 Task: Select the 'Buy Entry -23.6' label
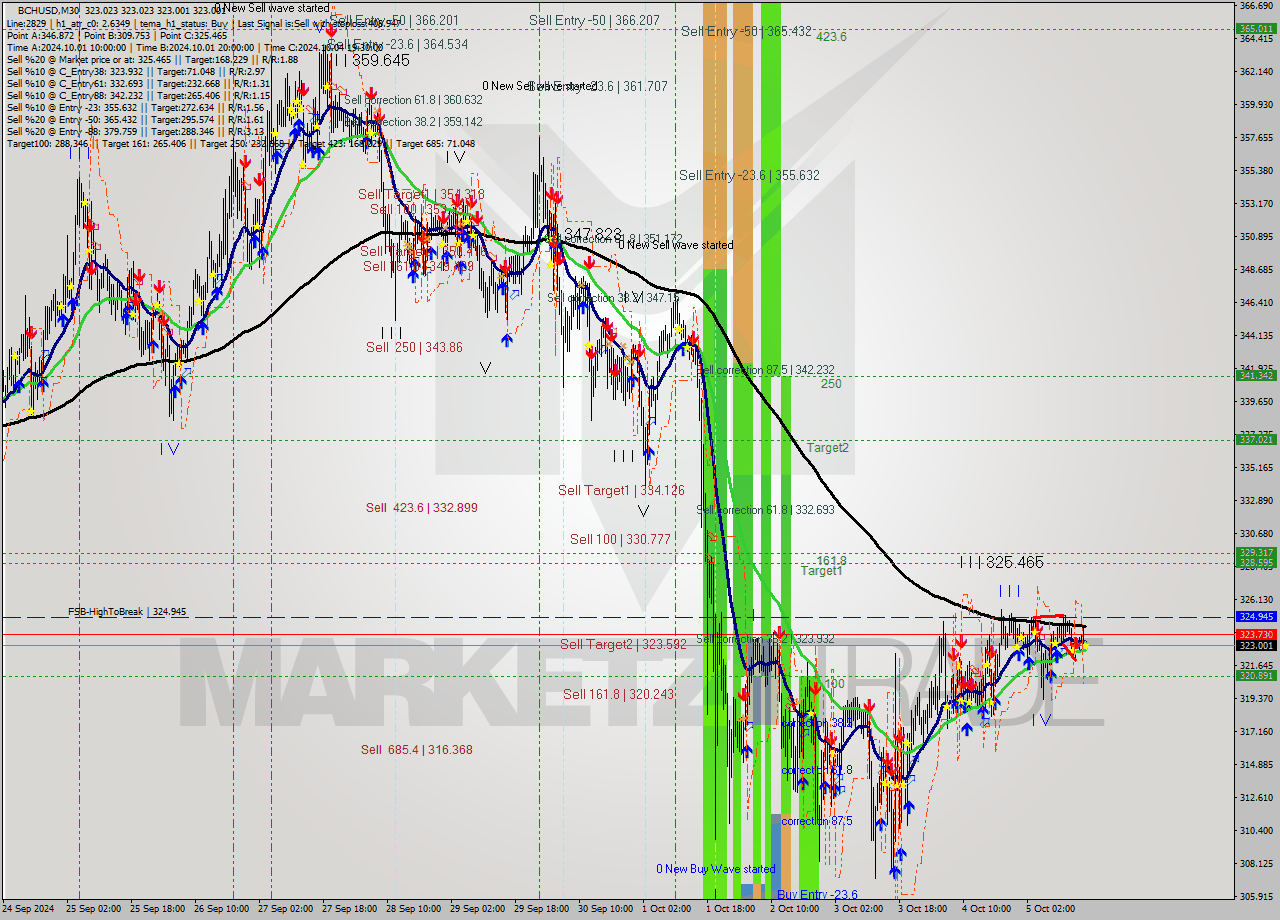point(817,895)
